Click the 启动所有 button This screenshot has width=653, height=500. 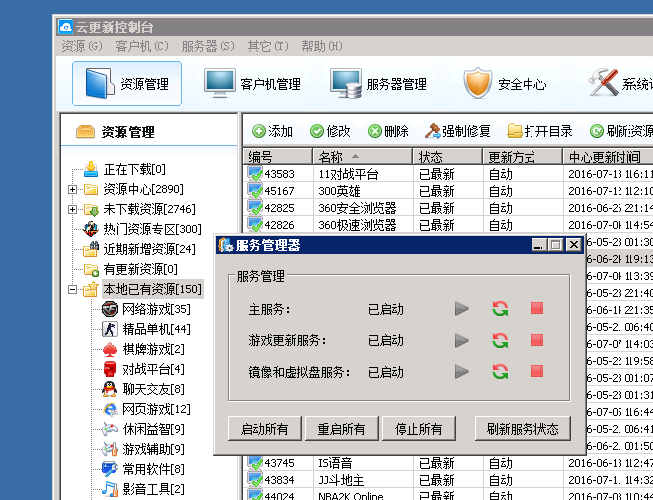point(264,428)
